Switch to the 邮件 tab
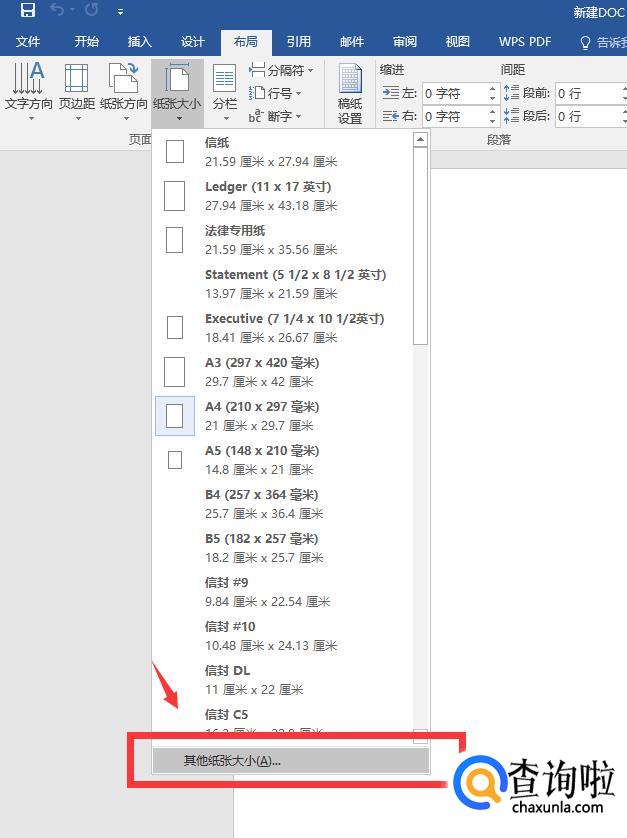Viewport: 627px width, 838px height. pyautogui.click(x=352, y=42)
